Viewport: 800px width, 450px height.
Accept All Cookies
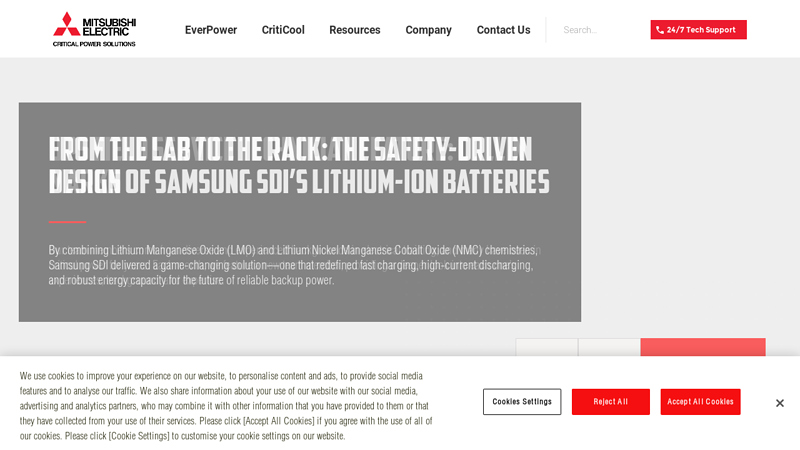[700, 402]
